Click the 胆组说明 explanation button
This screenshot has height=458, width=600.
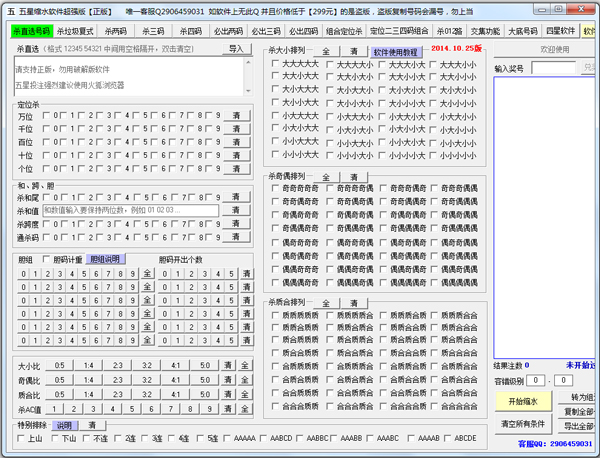pyautogui.click(x=105, y=259)
